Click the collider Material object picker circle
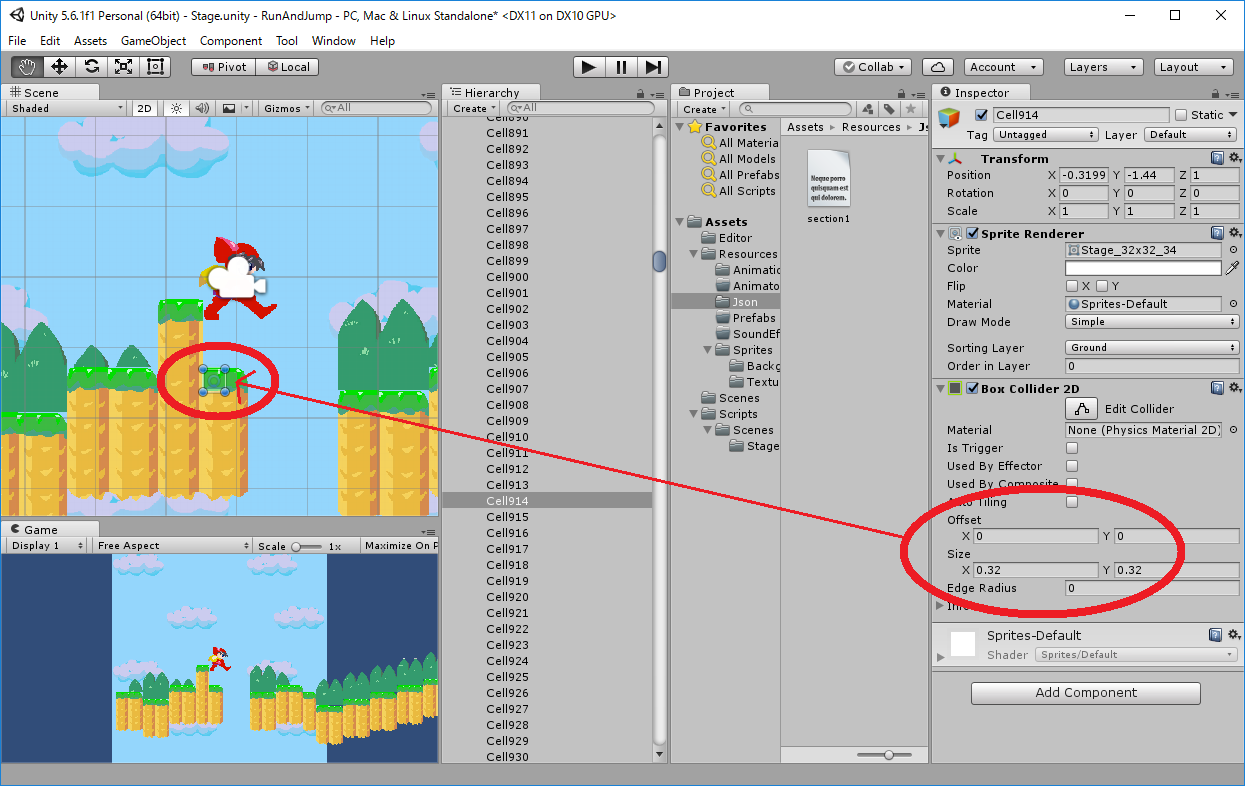Image resolution: width=1245 pixels, height=786 pixels. pos(1233,430)
